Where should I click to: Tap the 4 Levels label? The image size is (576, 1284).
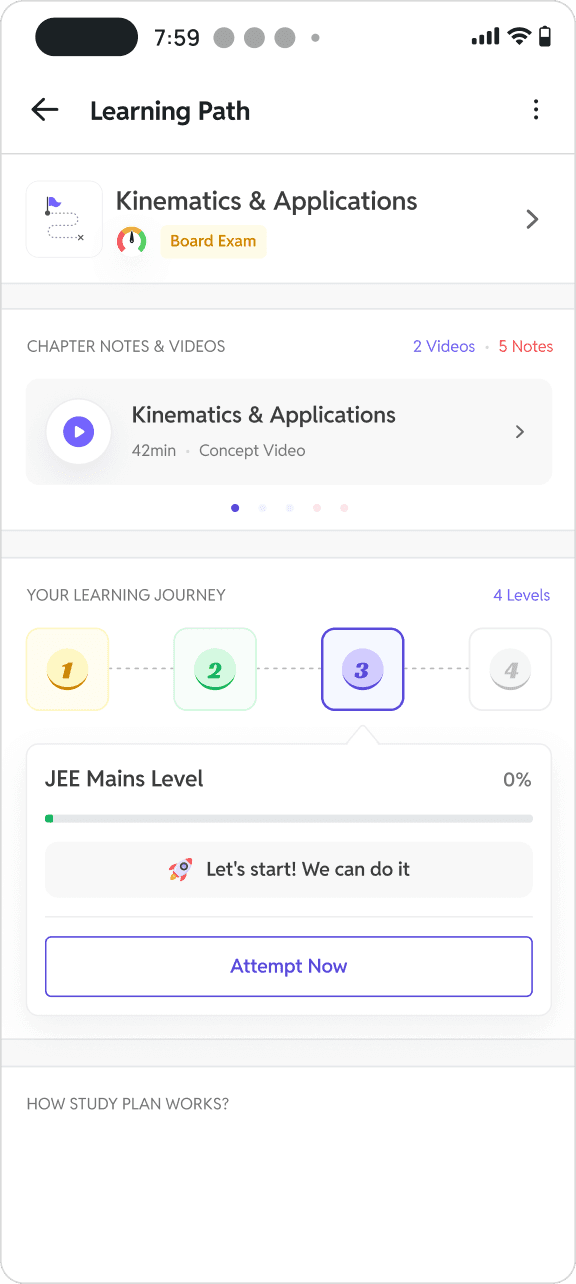tap(522, 595)
